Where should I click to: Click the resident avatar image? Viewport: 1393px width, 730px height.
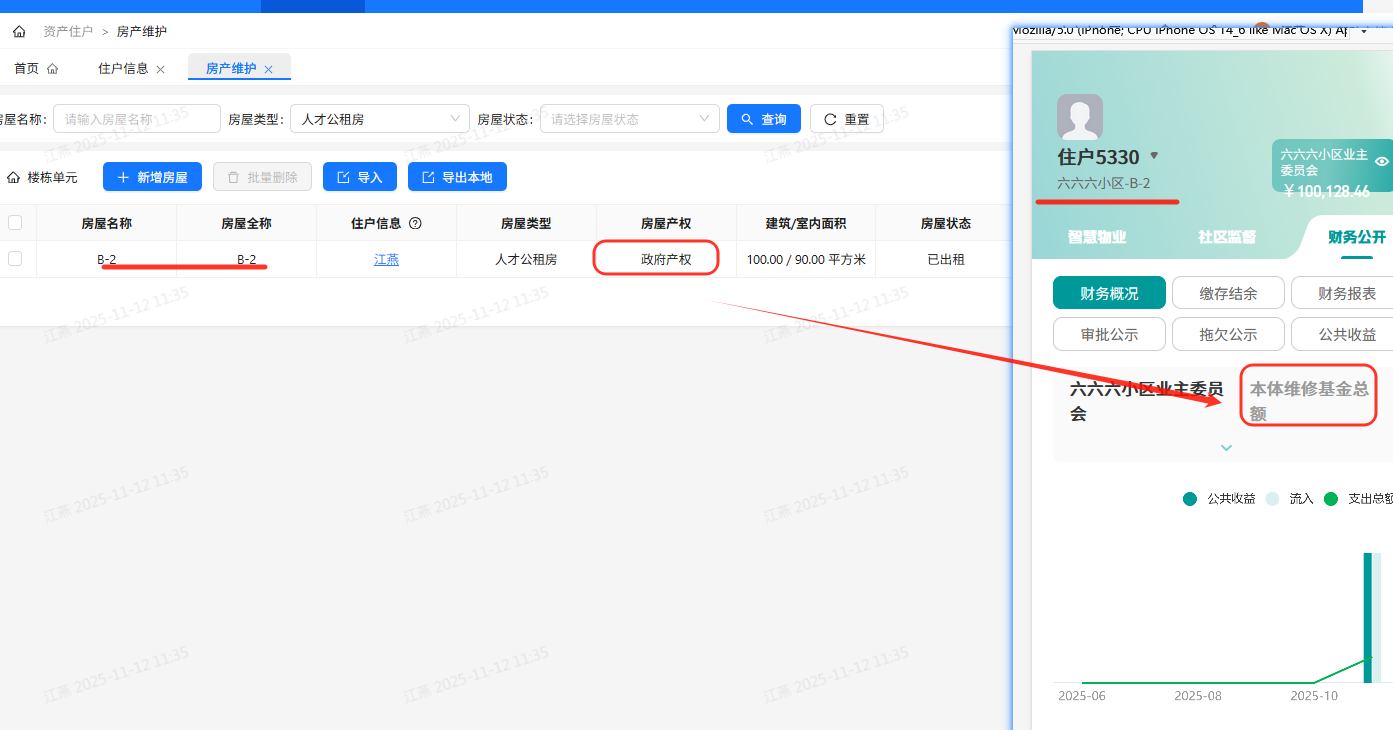tap(1080, 117)
